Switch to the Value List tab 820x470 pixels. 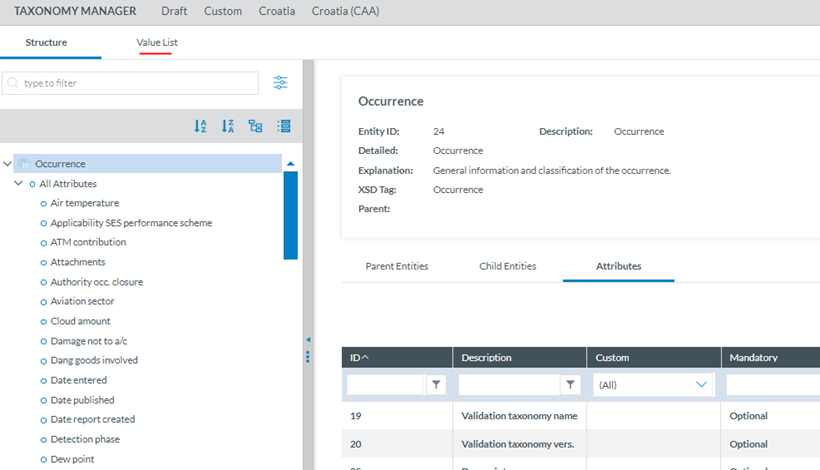157,43
